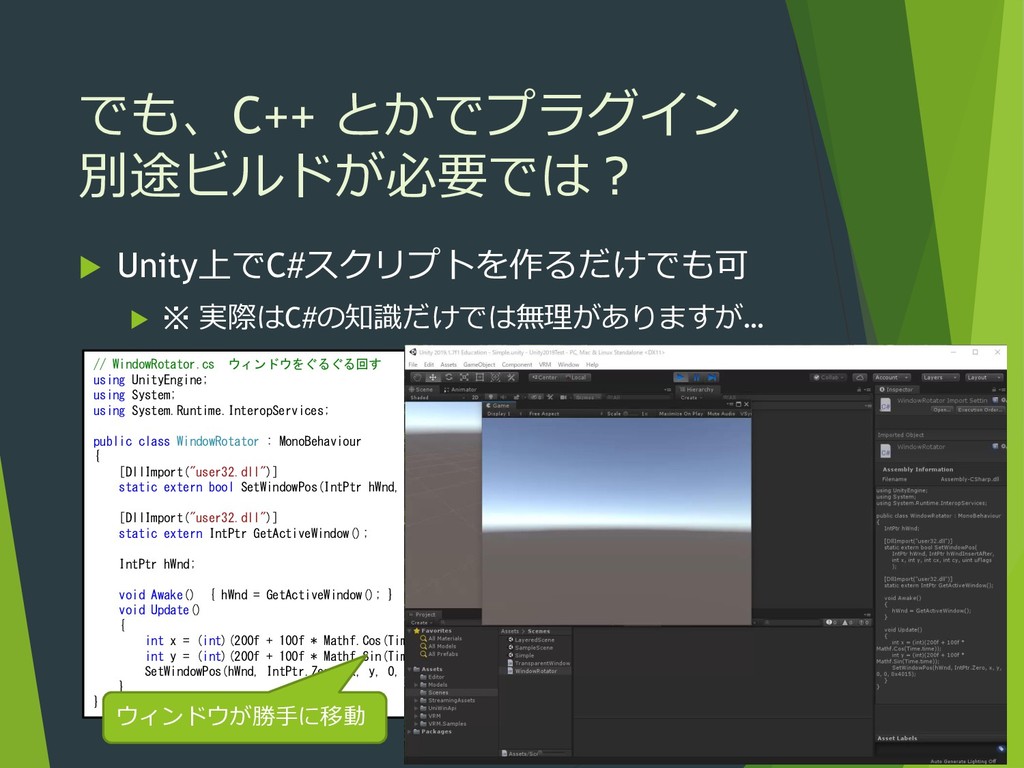
Task: Click the Unity logo in title bar
Action: 413,353
